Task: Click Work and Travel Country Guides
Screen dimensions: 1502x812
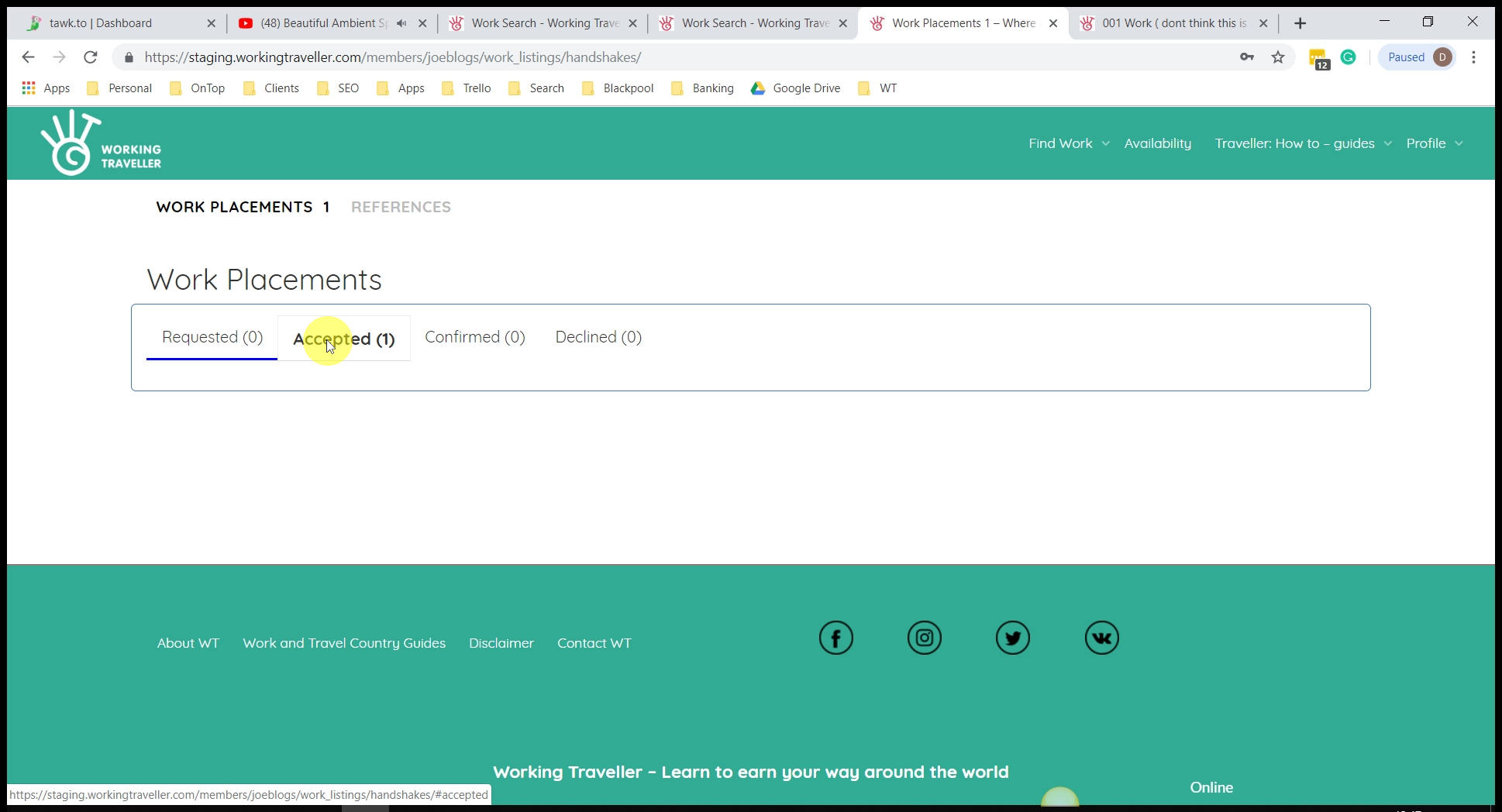Action: [x=344, y=643]
